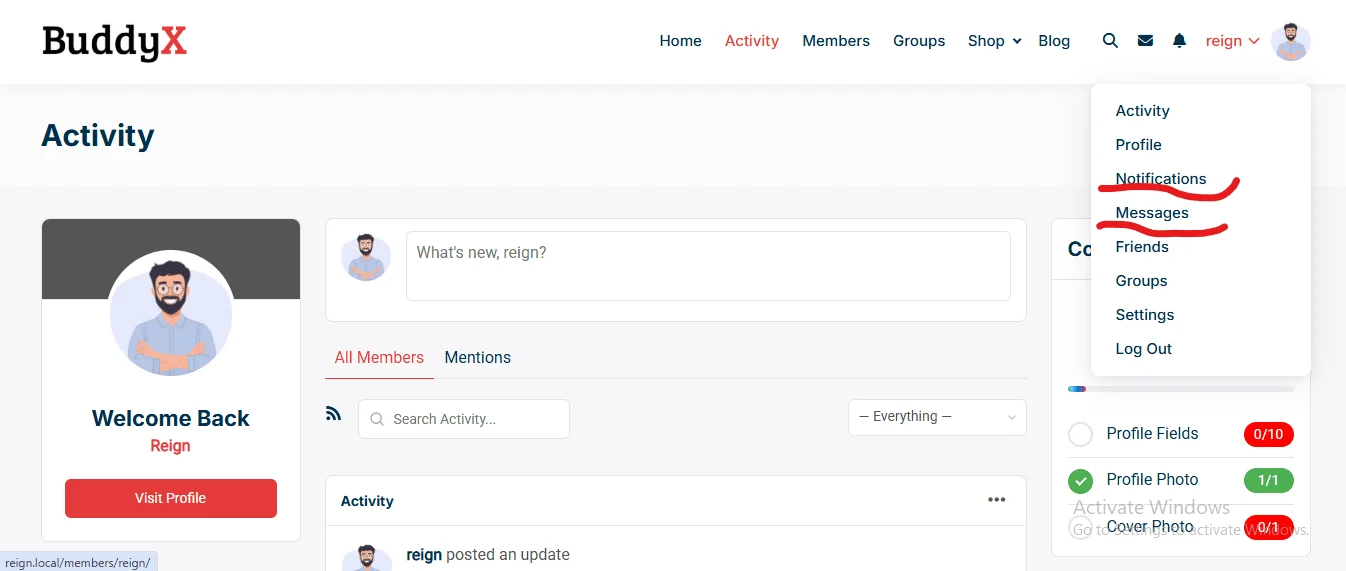Select Groups in the user dropdown

(x=1141, y=281)
